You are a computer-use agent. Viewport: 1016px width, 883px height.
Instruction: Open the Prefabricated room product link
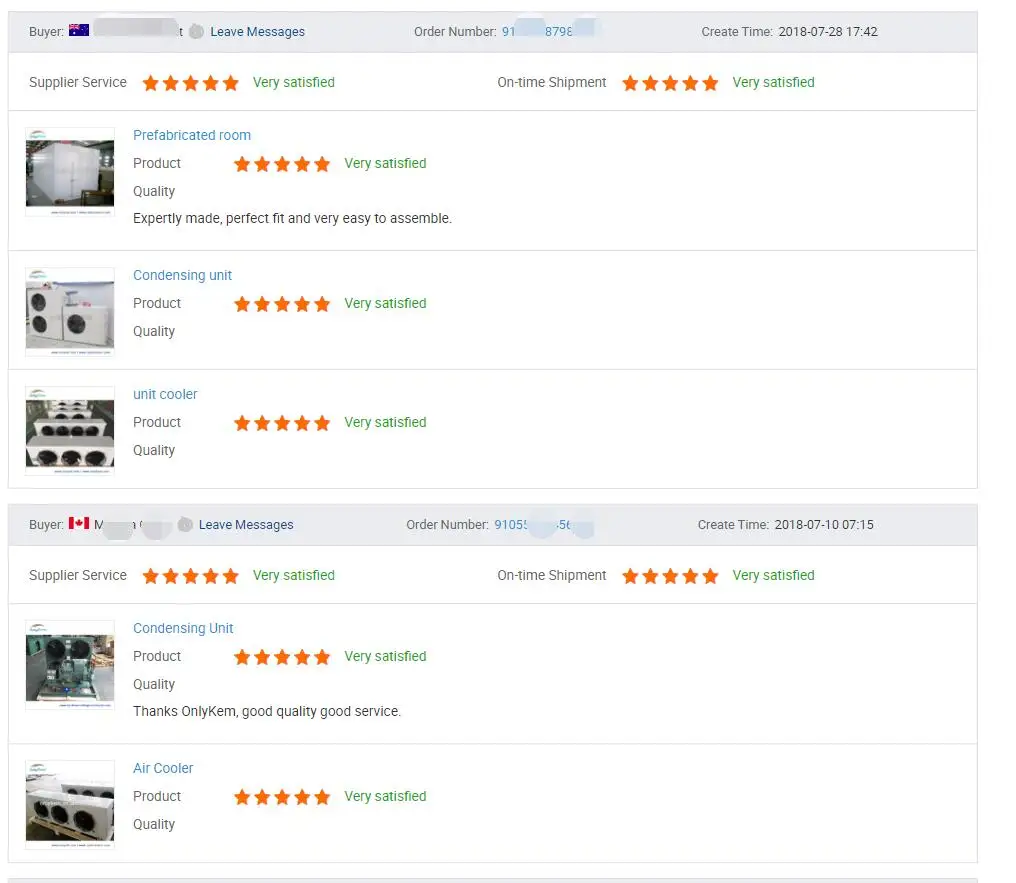click(x=192, y=135)
